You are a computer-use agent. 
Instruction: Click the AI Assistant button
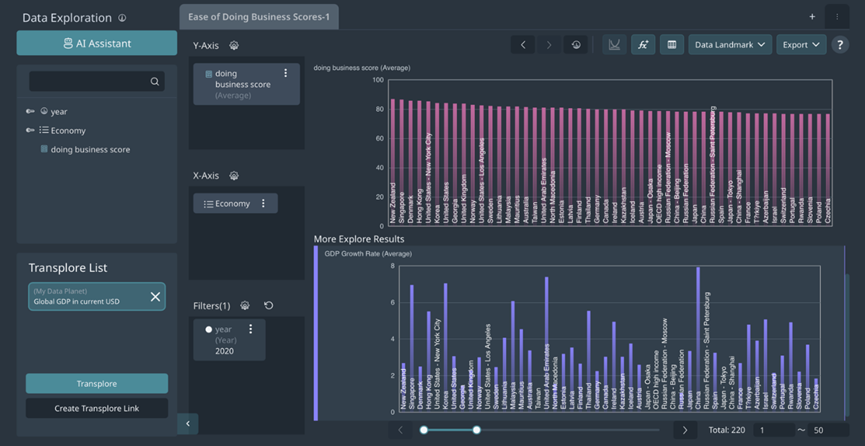[x=97, y=43]
